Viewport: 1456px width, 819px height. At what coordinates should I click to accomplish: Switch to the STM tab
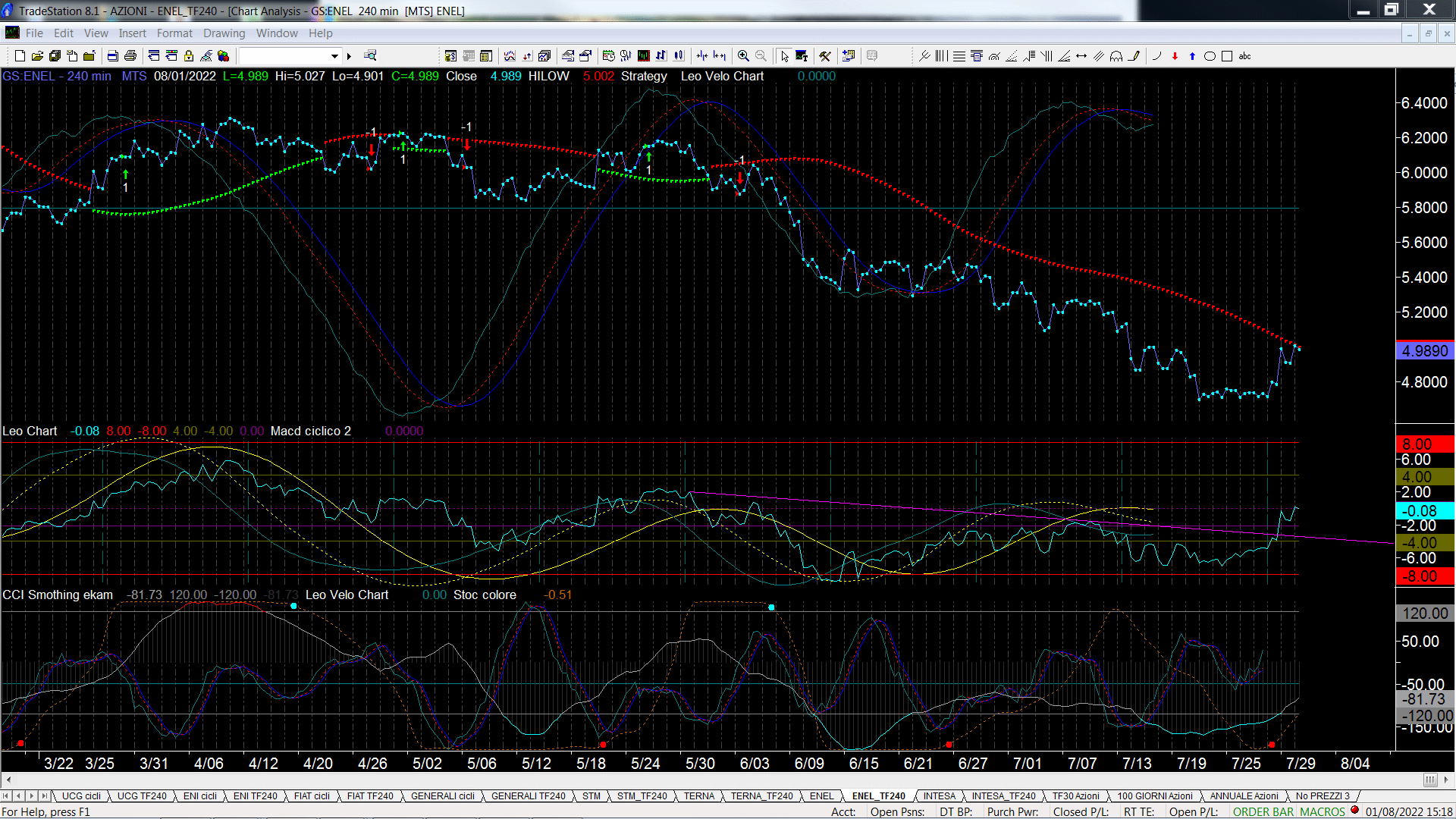click(591, 795)
